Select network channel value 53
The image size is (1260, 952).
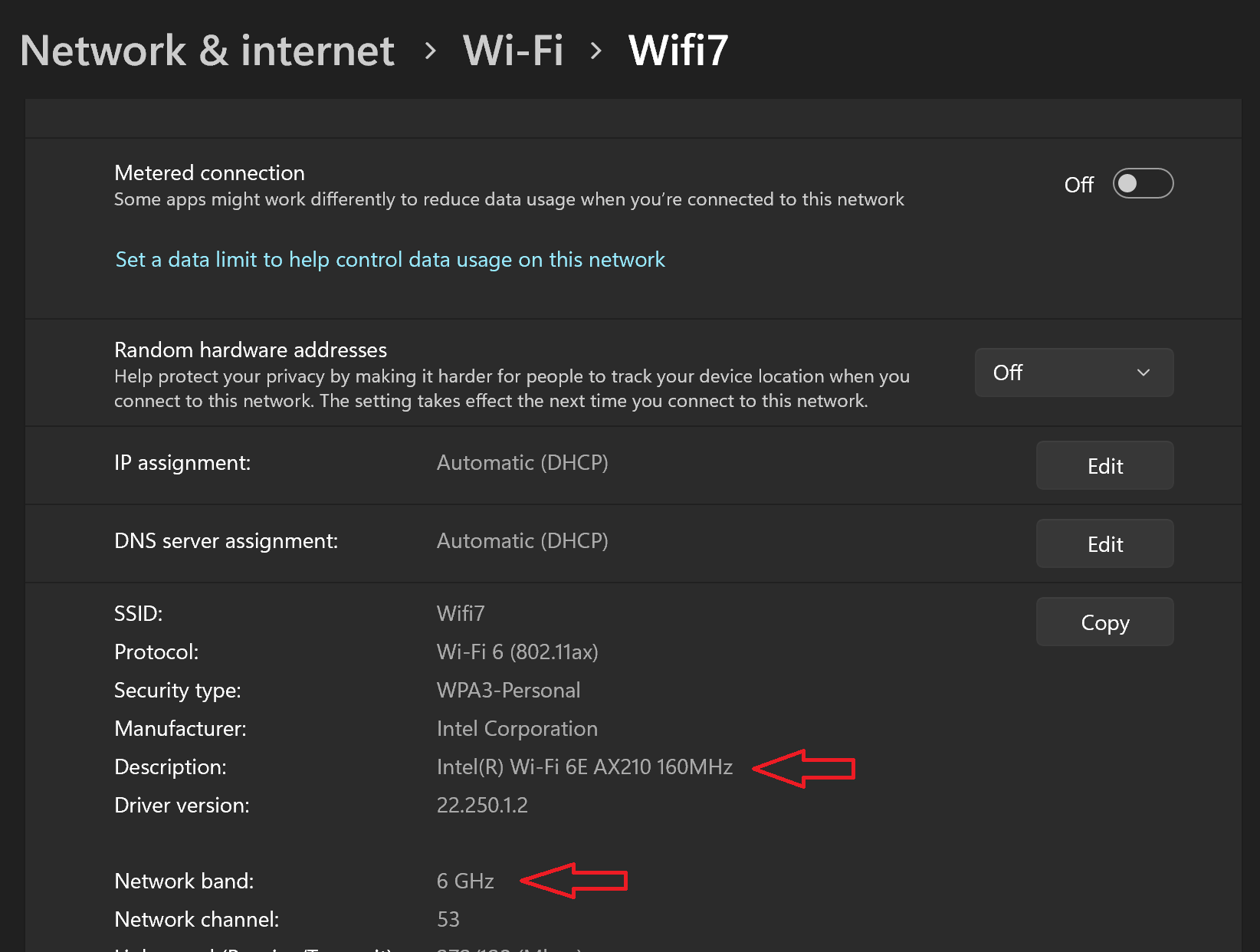point(448,919)
